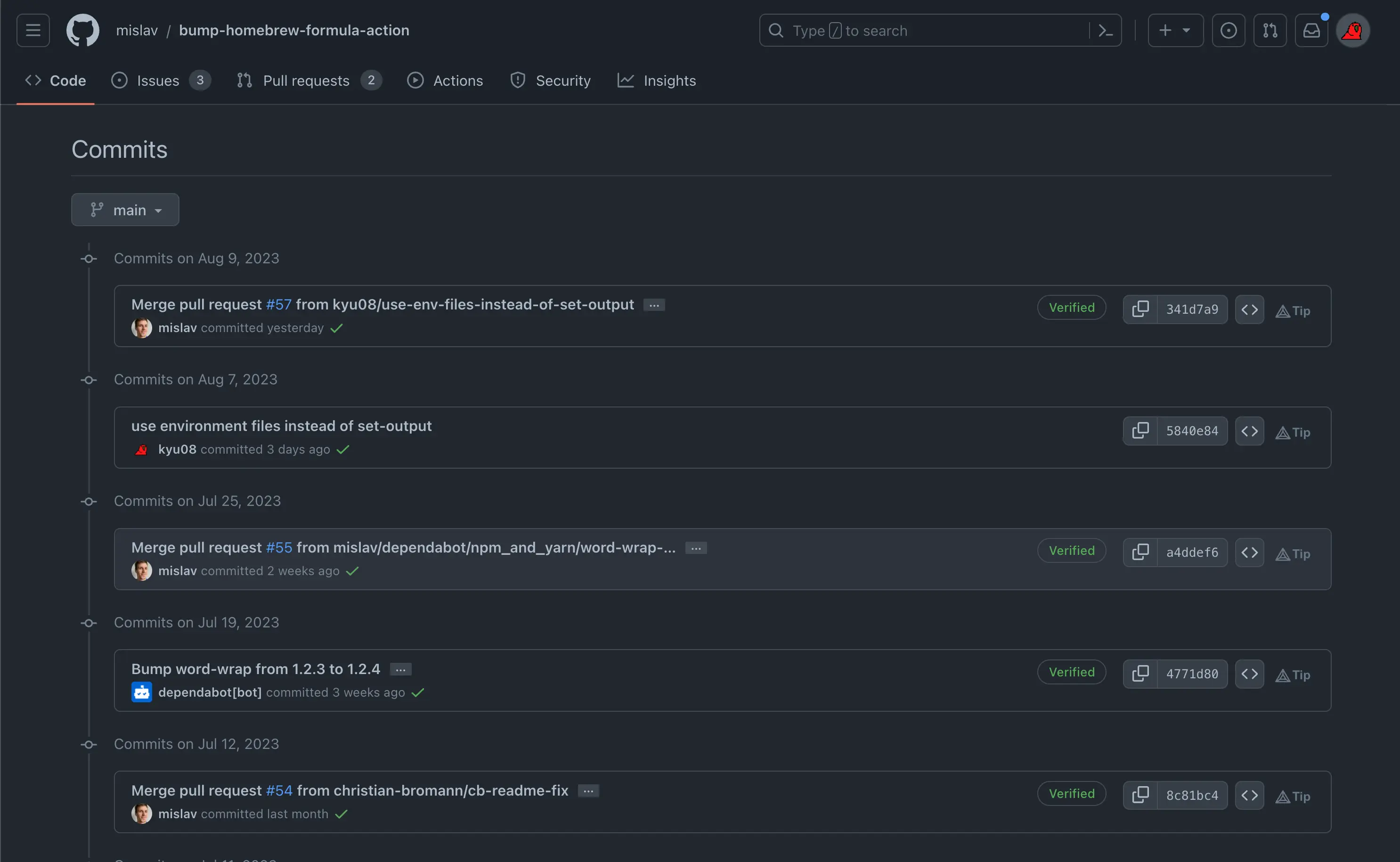Open the hamburger navigation menu icon
Image resolution: width=1400 pixels, height=862 pixels.
33,30
